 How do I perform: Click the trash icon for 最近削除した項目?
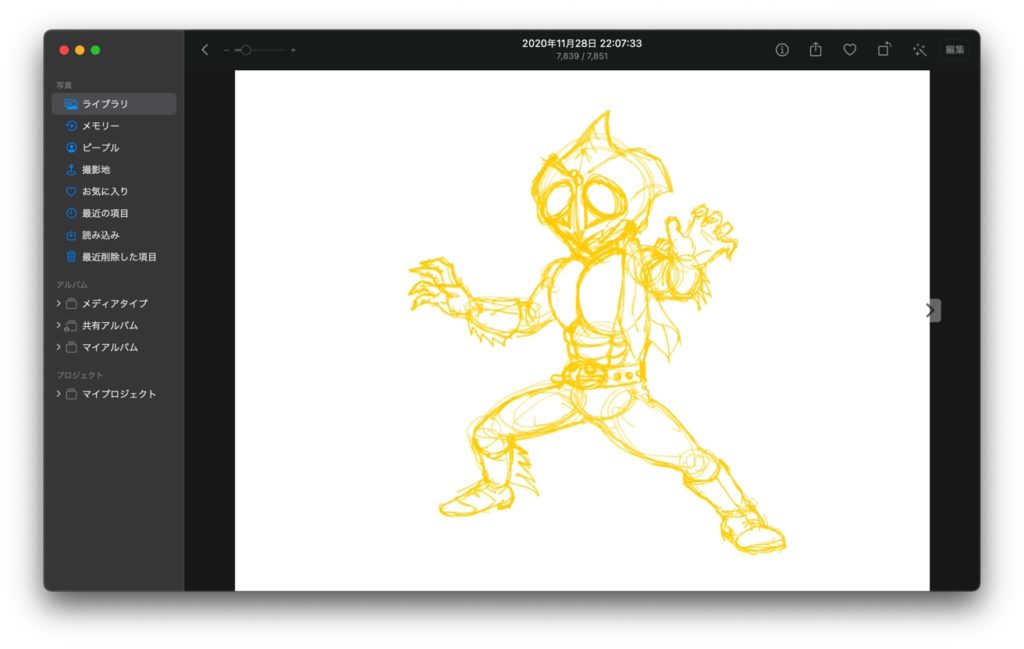pyautogui.click(x=71, y=257)
